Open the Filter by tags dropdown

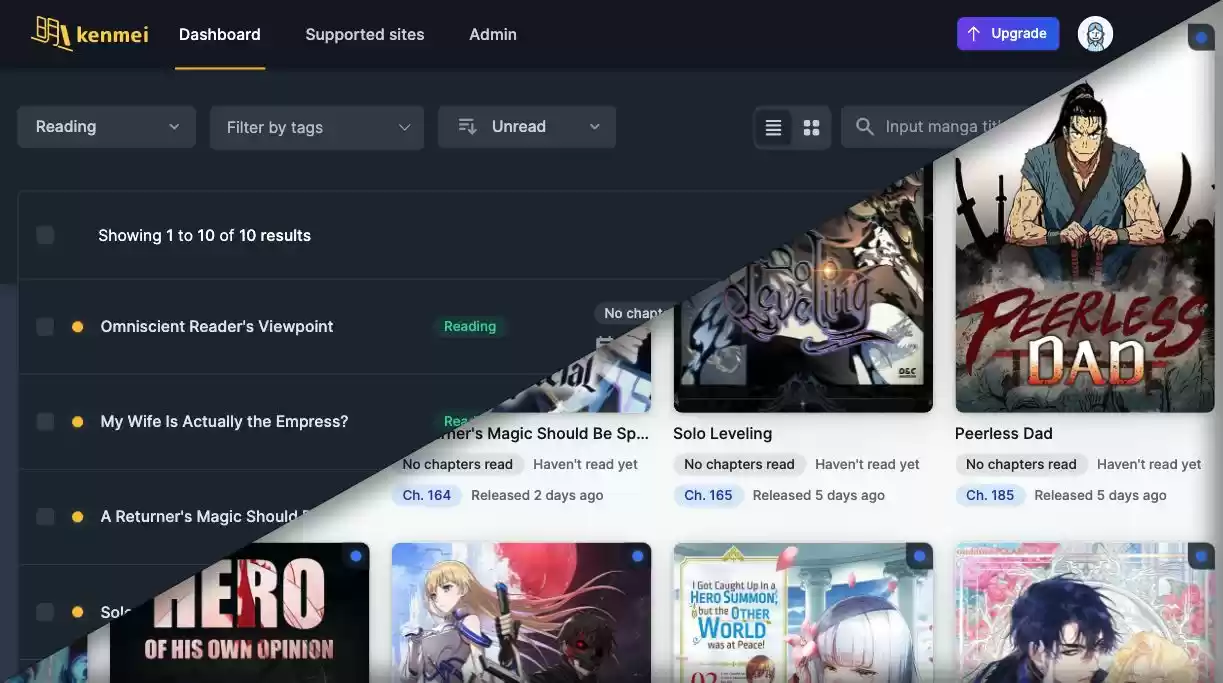(317, 127)
